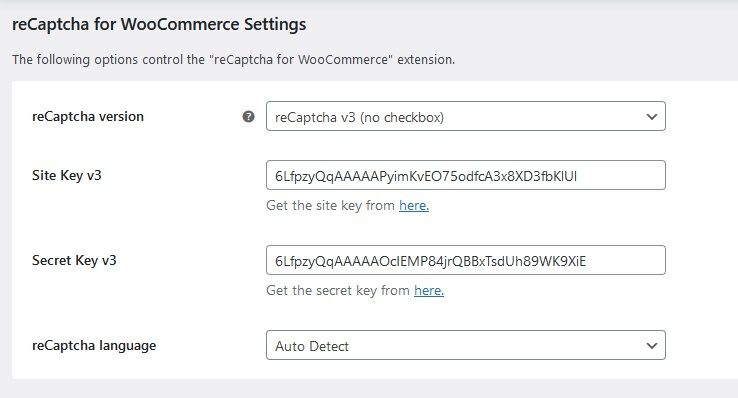Screen dimensions: 738x398
Task: Click the help question-mark icon beside reCaptcha version
Action: click(249, 117)
